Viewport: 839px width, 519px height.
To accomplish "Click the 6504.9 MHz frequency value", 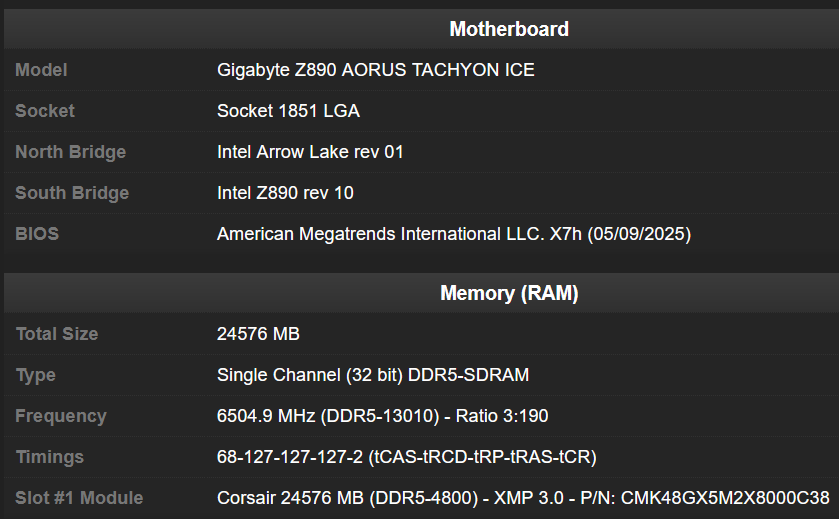I will point(382,416).
